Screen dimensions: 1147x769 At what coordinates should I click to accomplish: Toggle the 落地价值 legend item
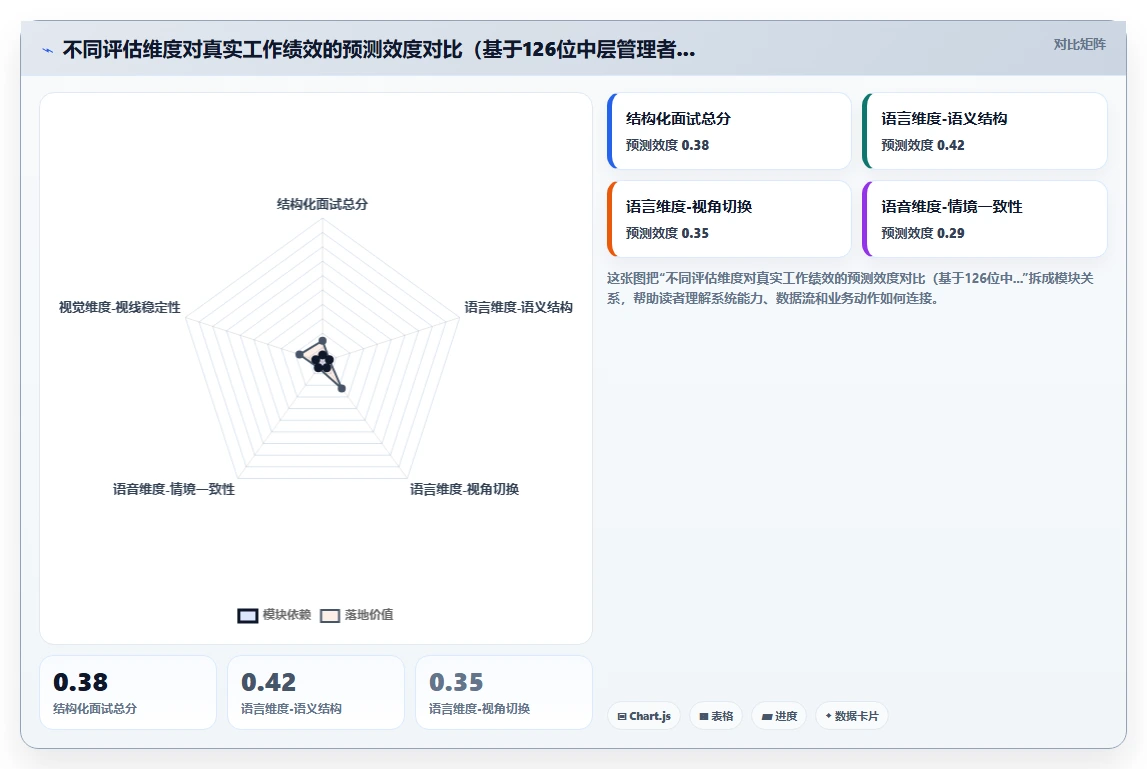(357, 615)
